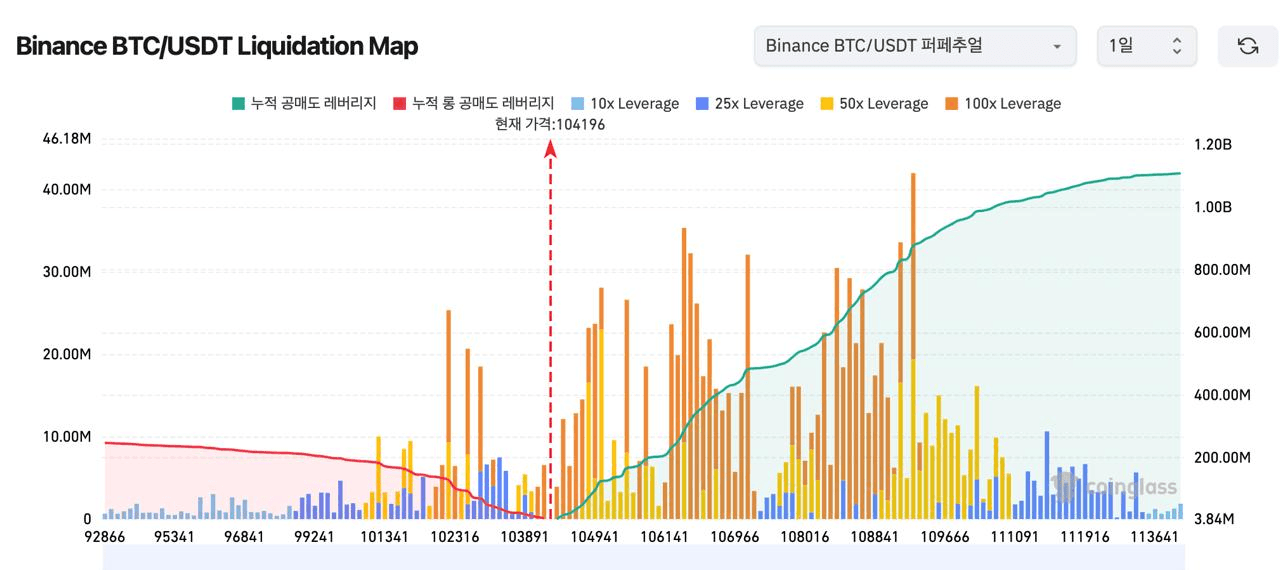Click the Binance BTC/USDT Liquidation Map title

point(217,46)
